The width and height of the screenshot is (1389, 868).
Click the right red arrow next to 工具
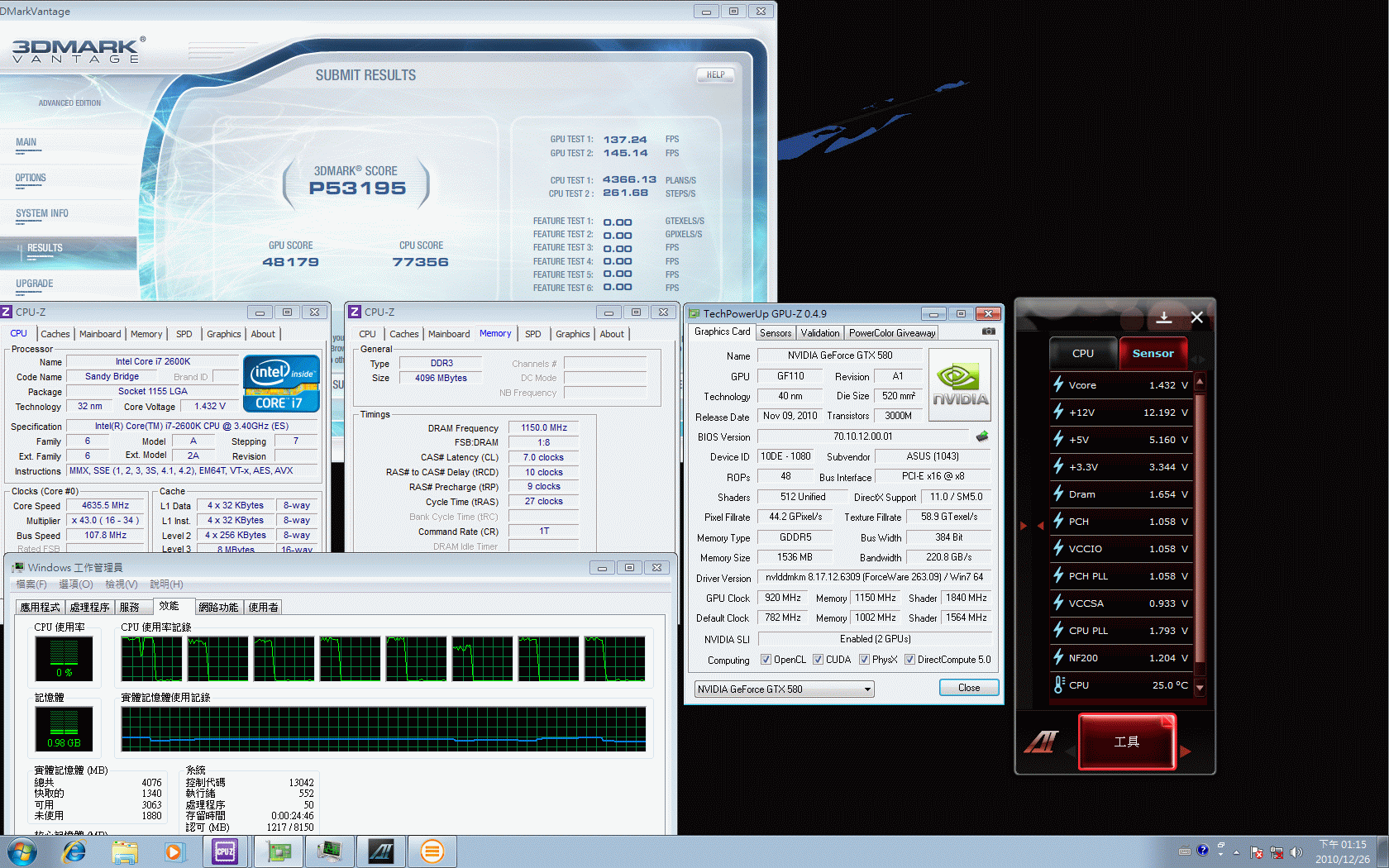tap(1186, 751)
